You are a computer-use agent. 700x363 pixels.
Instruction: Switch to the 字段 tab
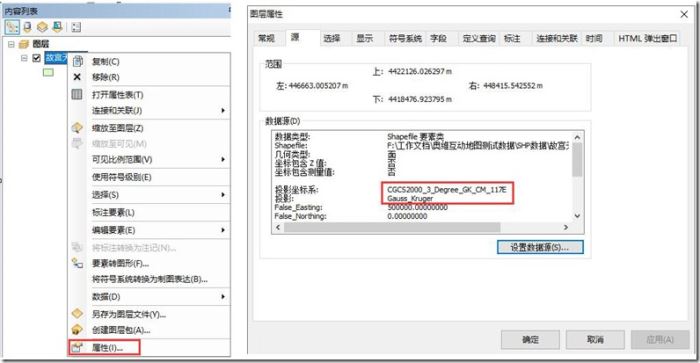(438, 38)
